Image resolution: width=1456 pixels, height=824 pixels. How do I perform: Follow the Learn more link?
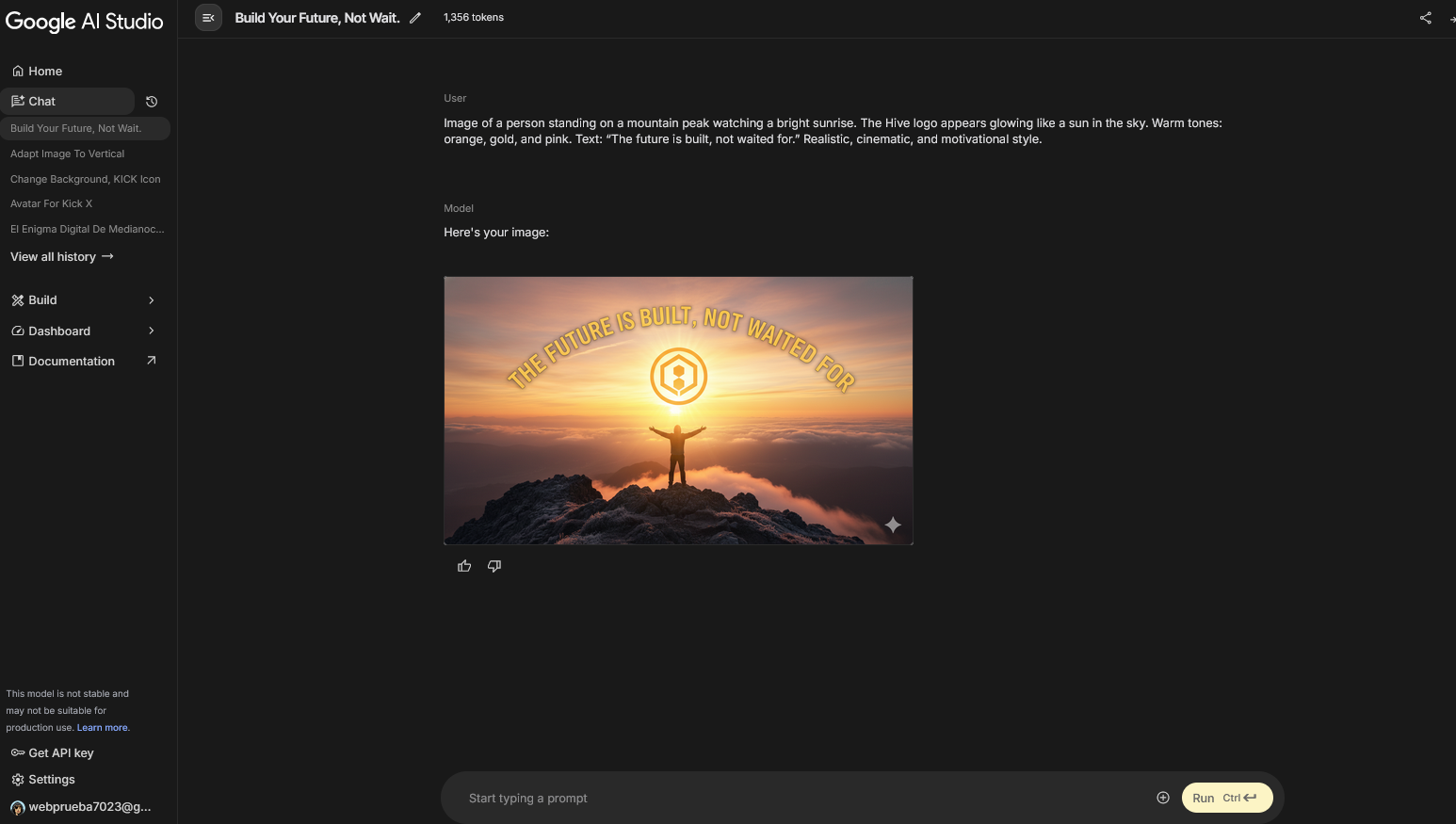pos(103,728)
